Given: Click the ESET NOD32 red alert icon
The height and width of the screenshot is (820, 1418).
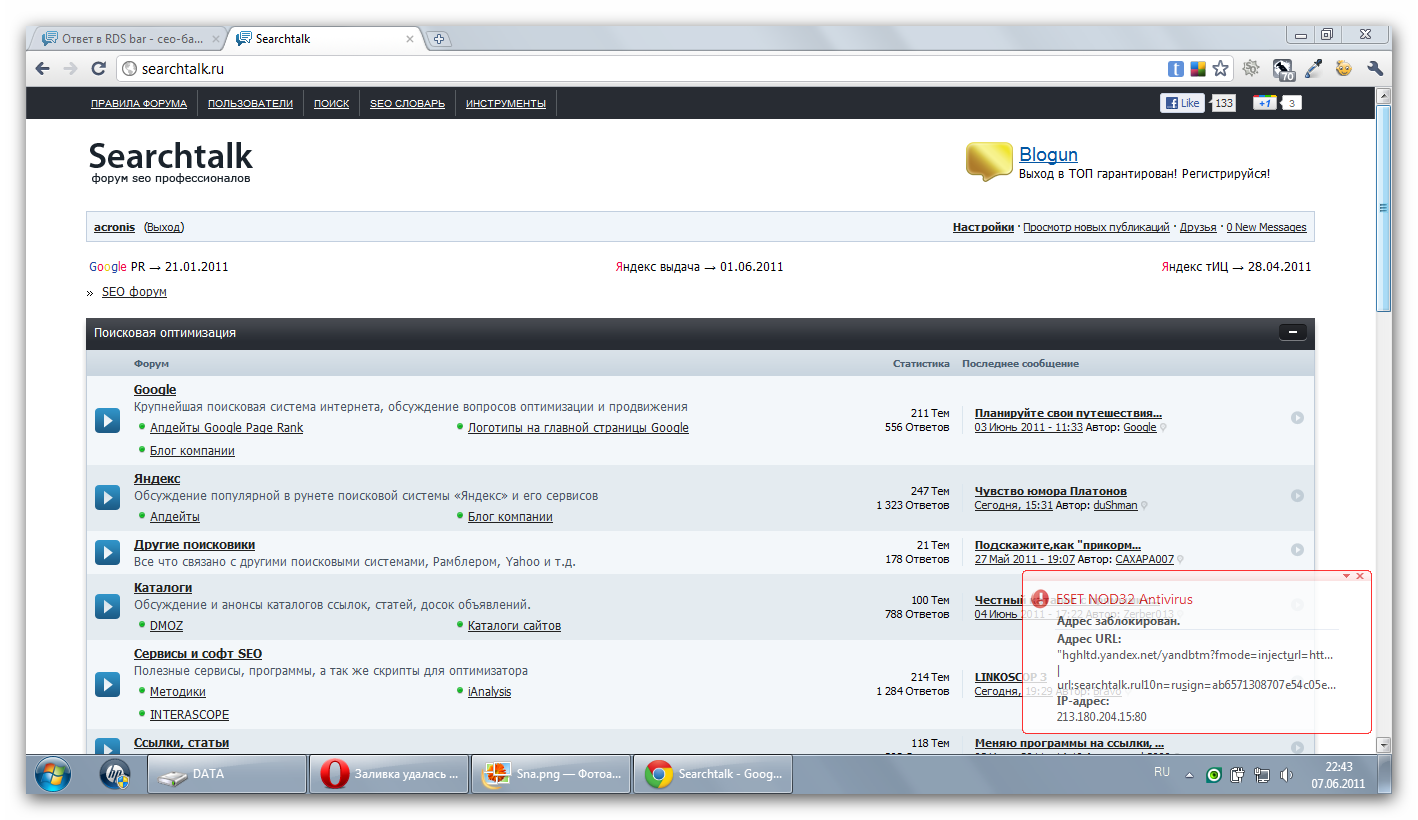Looking at the screenshot, I should point(1040,598).
